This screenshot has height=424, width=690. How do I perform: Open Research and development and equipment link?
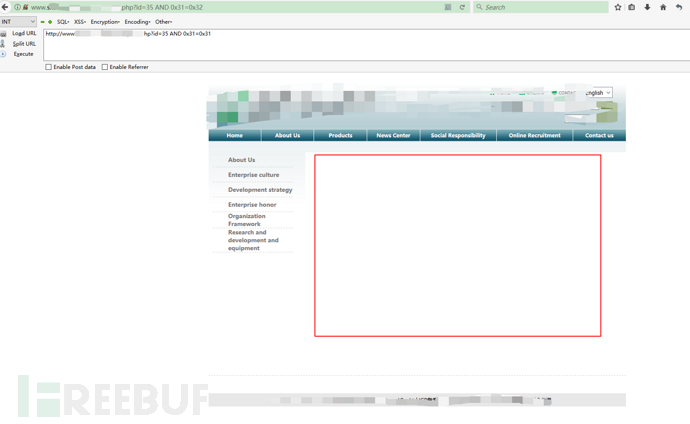pos(253,240)
